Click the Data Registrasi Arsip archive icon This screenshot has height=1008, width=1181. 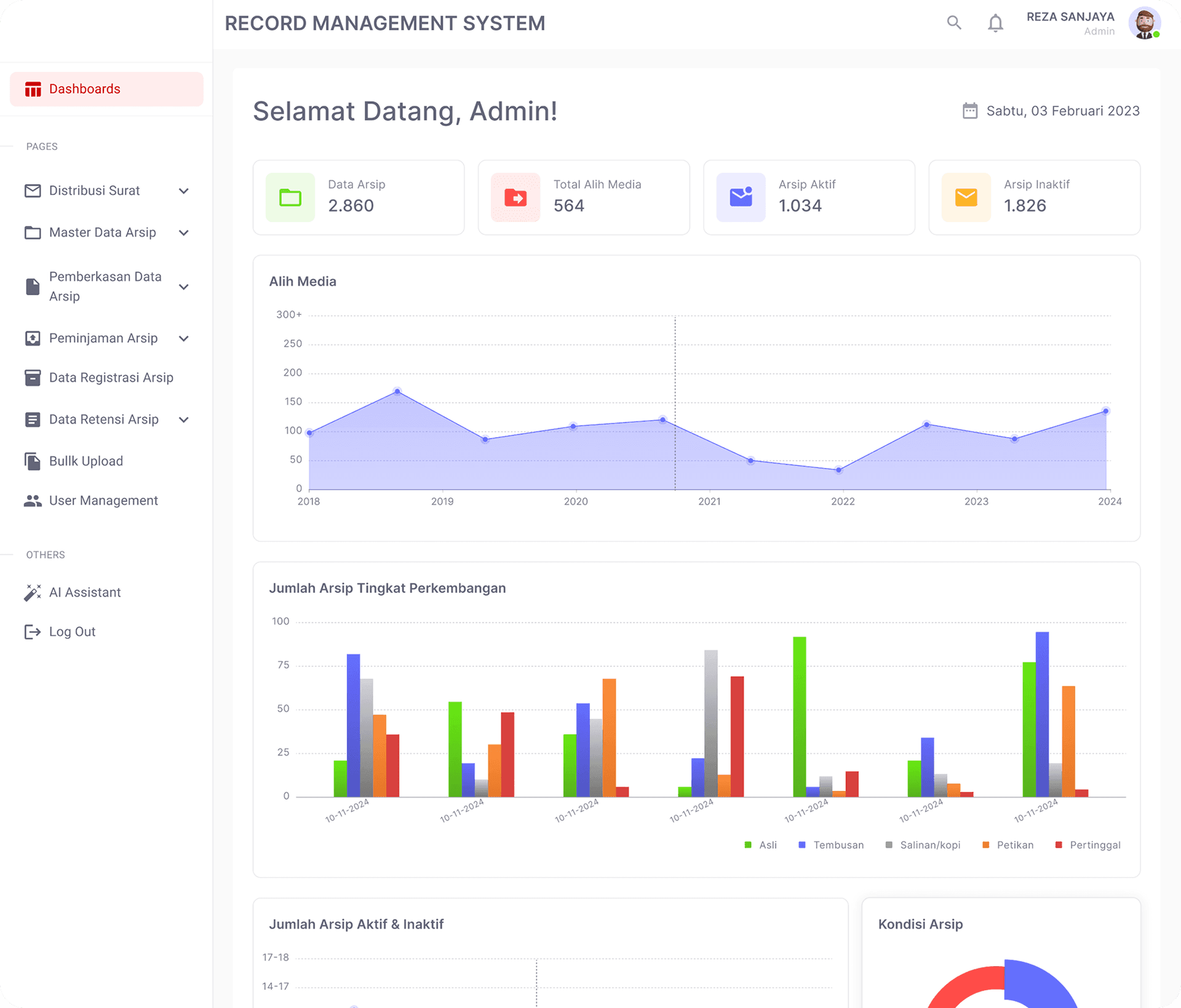click(33, 378)
